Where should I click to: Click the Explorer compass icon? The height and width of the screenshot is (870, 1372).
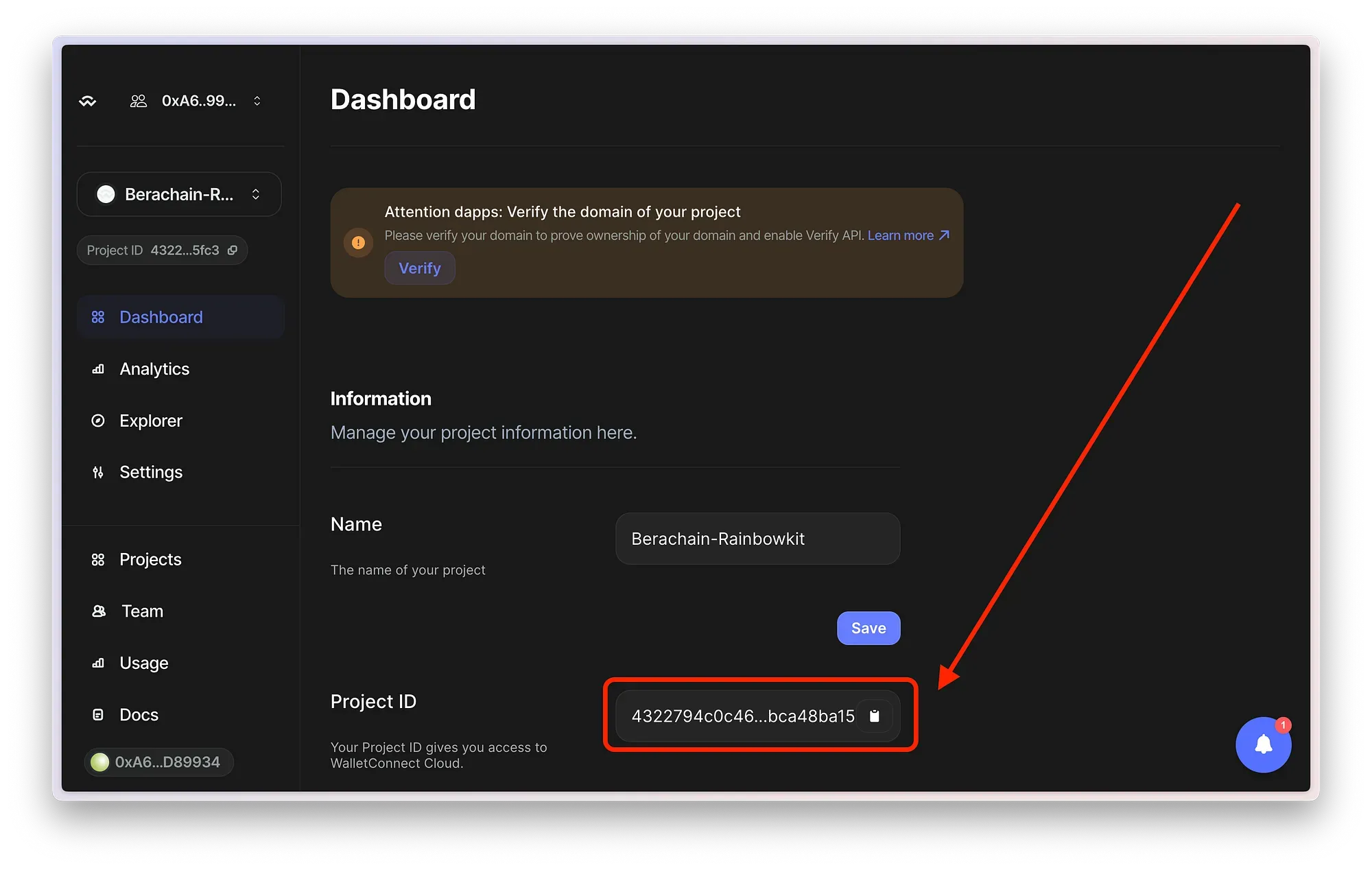pyautogui.click(x=98, y=421)
